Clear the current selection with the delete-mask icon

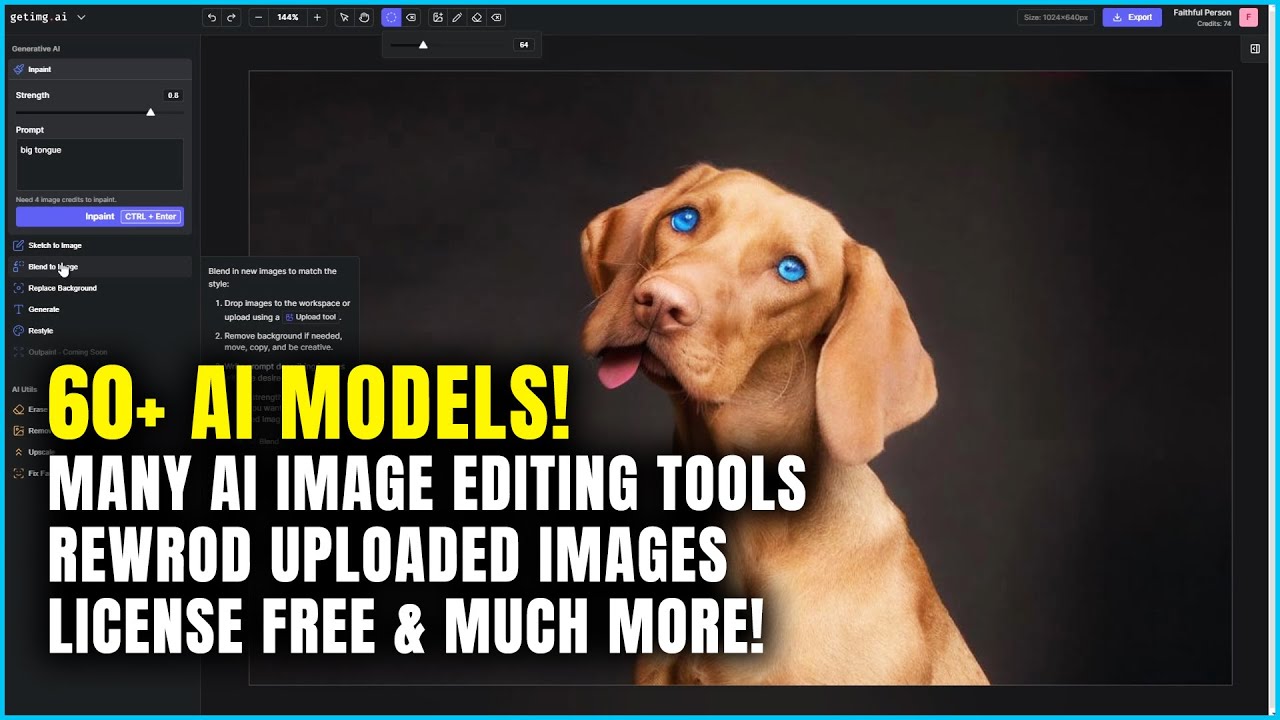tap(411, 16)
